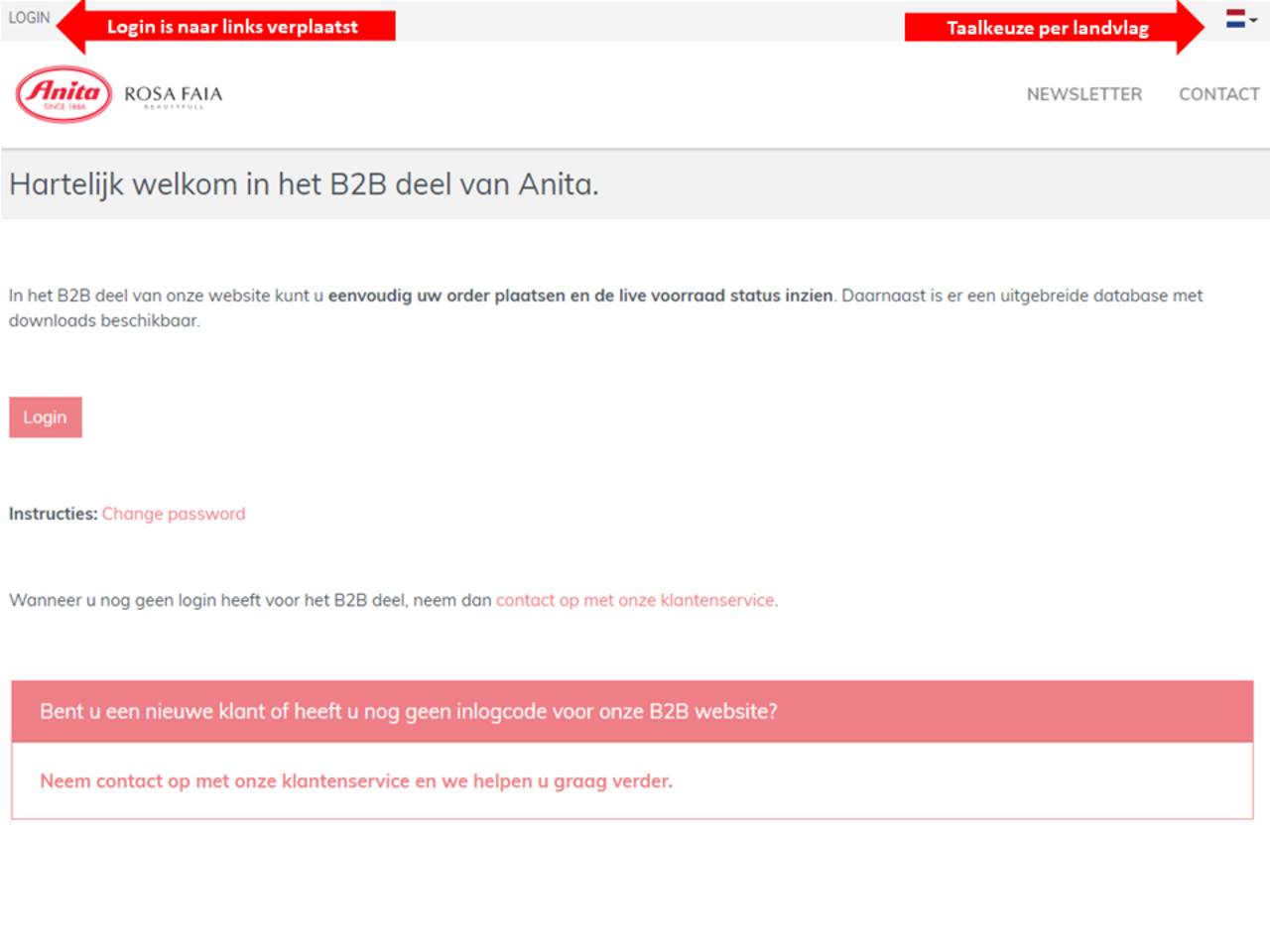Go to the CONTACT menu item
Screen dimensions: 1270x952
coord(1218,94)
